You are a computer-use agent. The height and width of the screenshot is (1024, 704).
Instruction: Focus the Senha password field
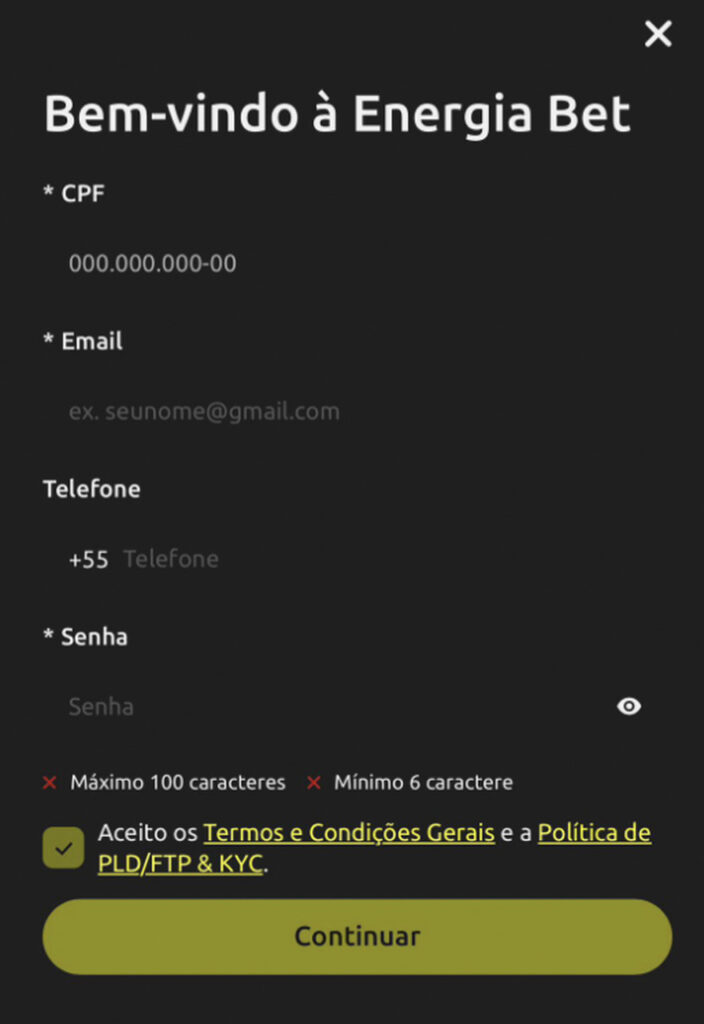click(300, 706)
